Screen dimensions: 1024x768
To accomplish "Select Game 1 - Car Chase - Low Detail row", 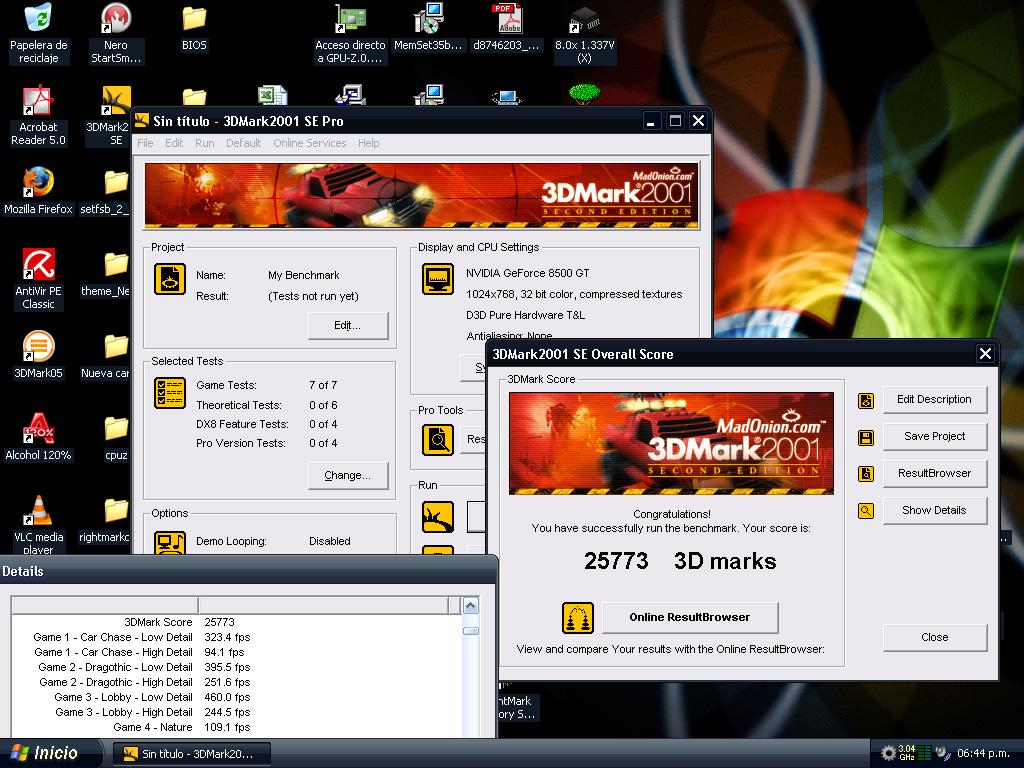I will tap(236, 637).
